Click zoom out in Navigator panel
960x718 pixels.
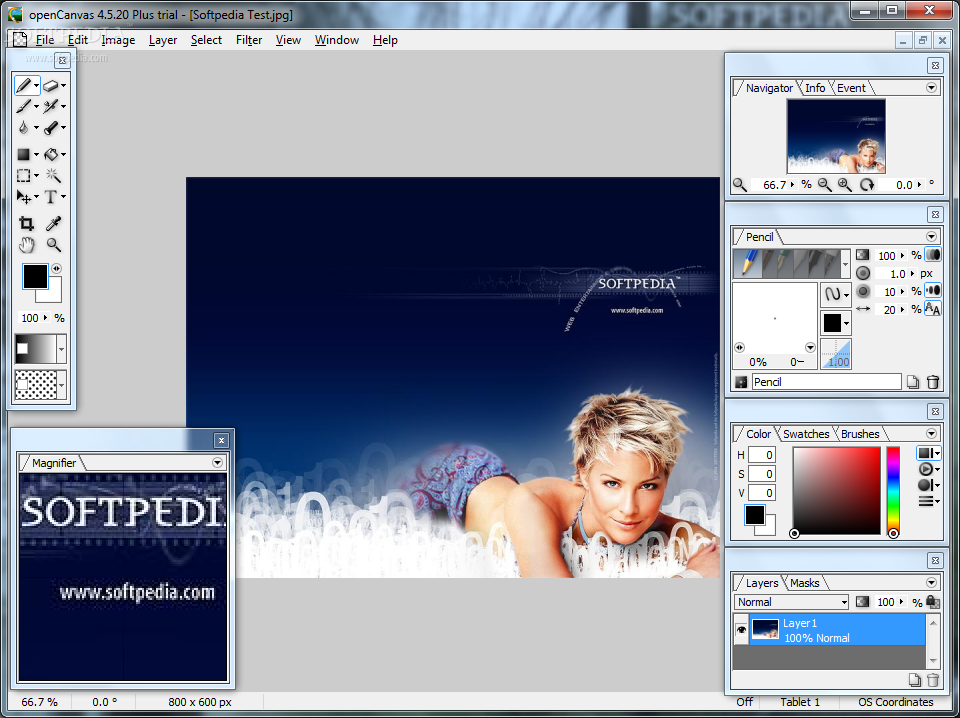tap(825, 185)
